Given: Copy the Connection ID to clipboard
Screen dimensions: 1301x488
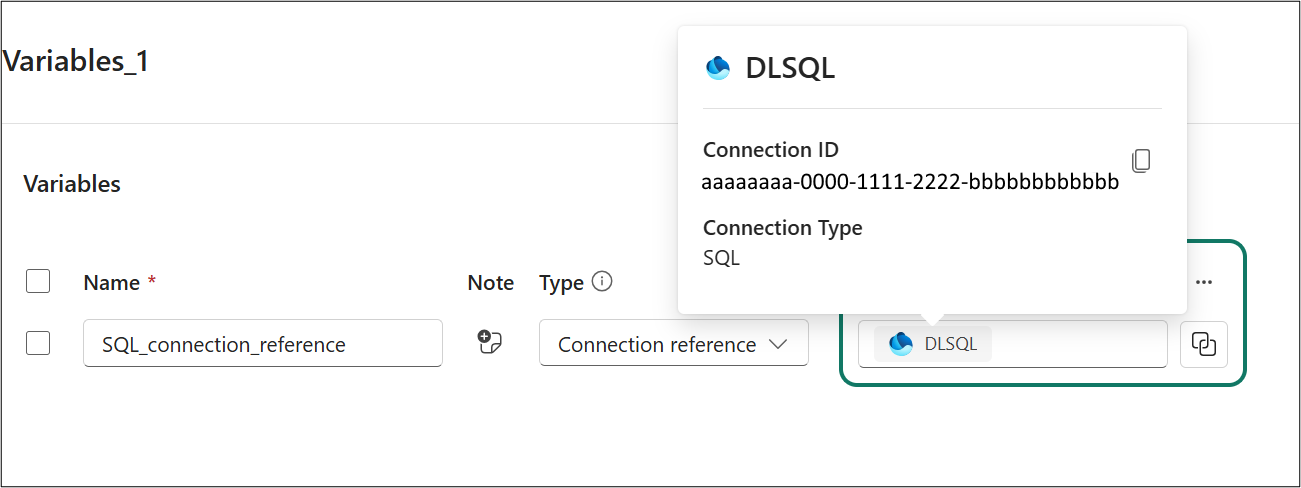Looking at the screenshot, I should (1141, 161).
